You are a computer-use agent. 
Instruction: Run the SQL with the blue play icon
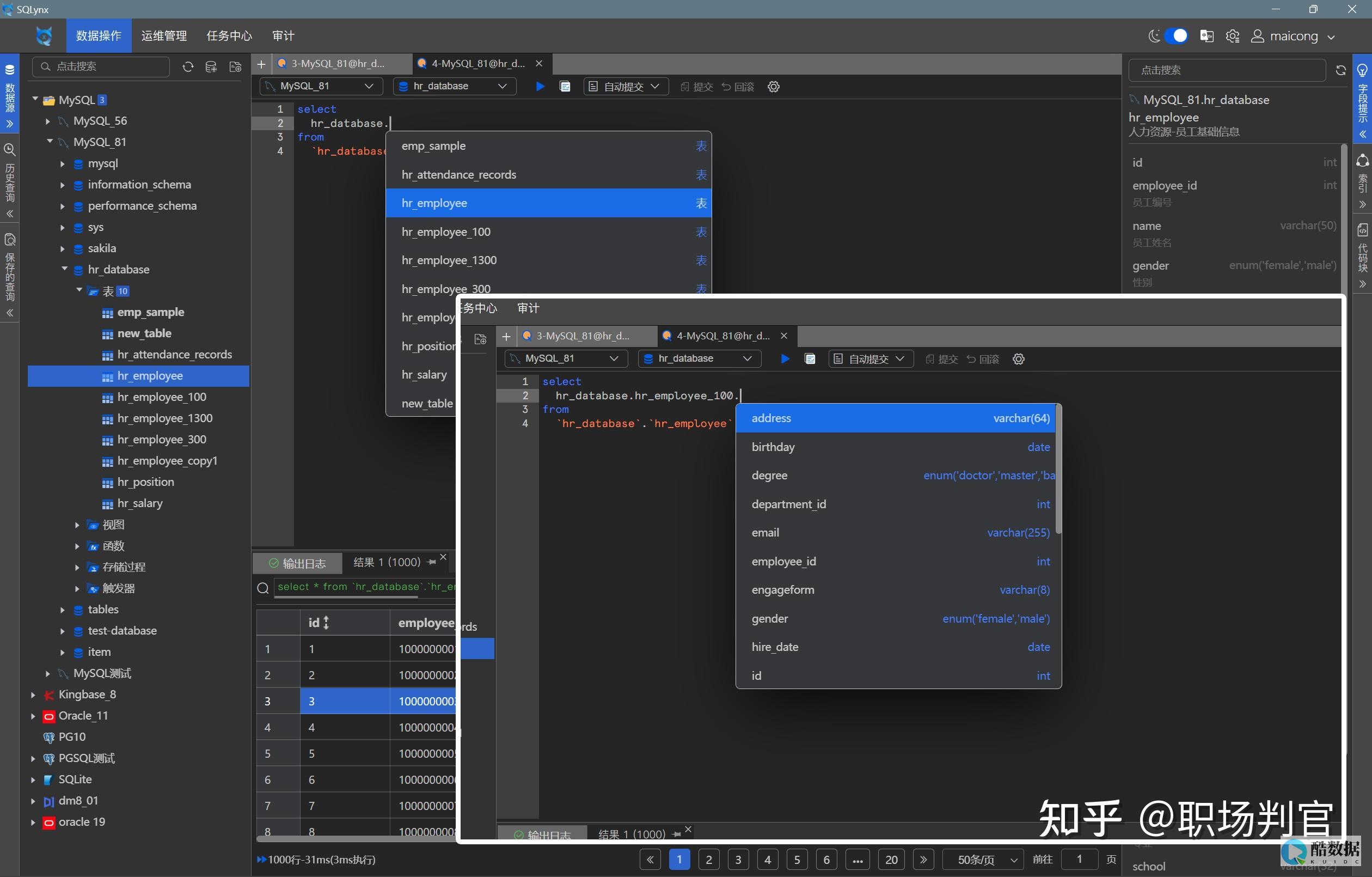(x=540, y=86)
